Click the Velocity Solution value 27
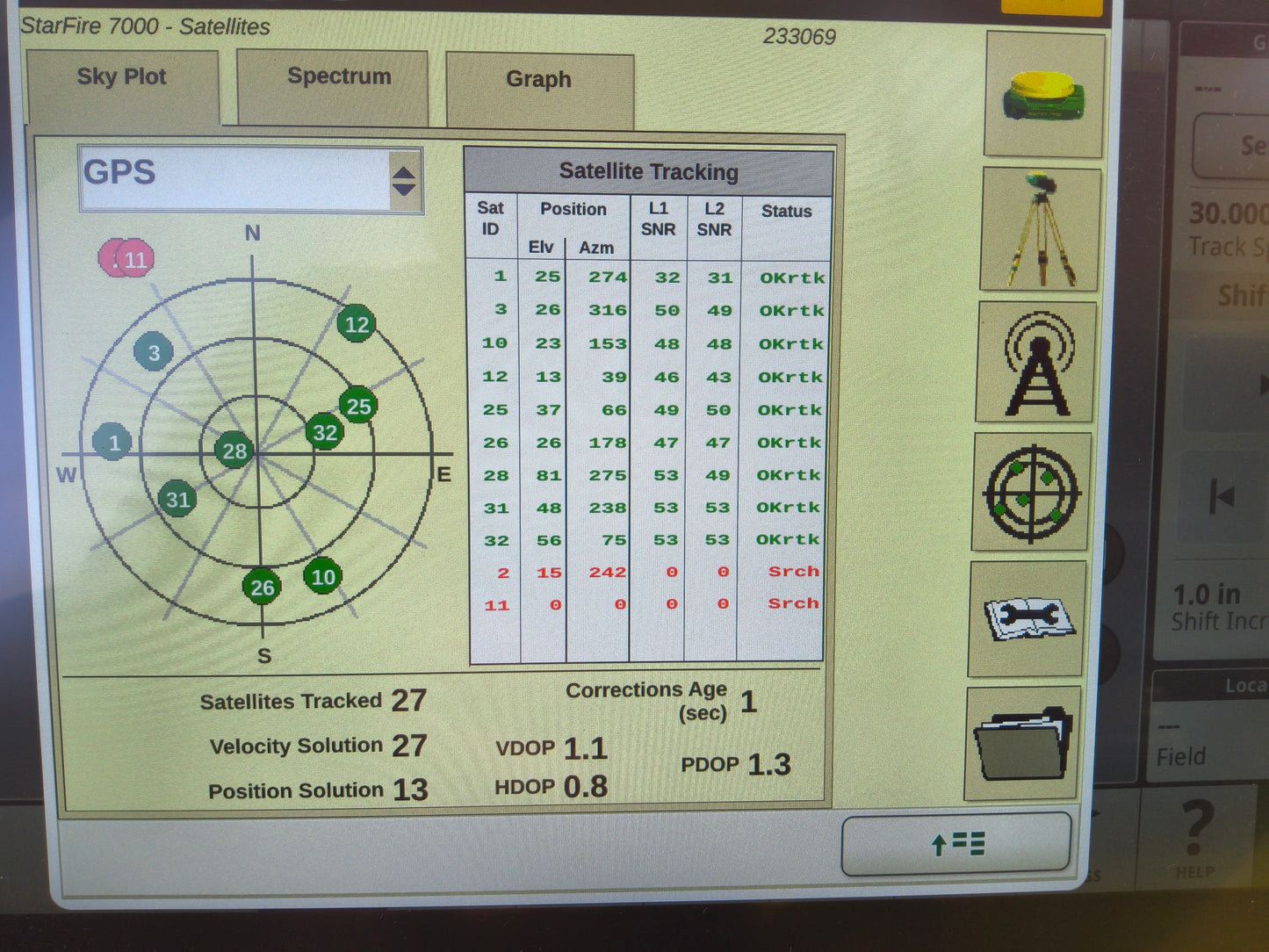Image resolution: width=1269 pixels, height=952 pixels. click(x=409, y=746)
